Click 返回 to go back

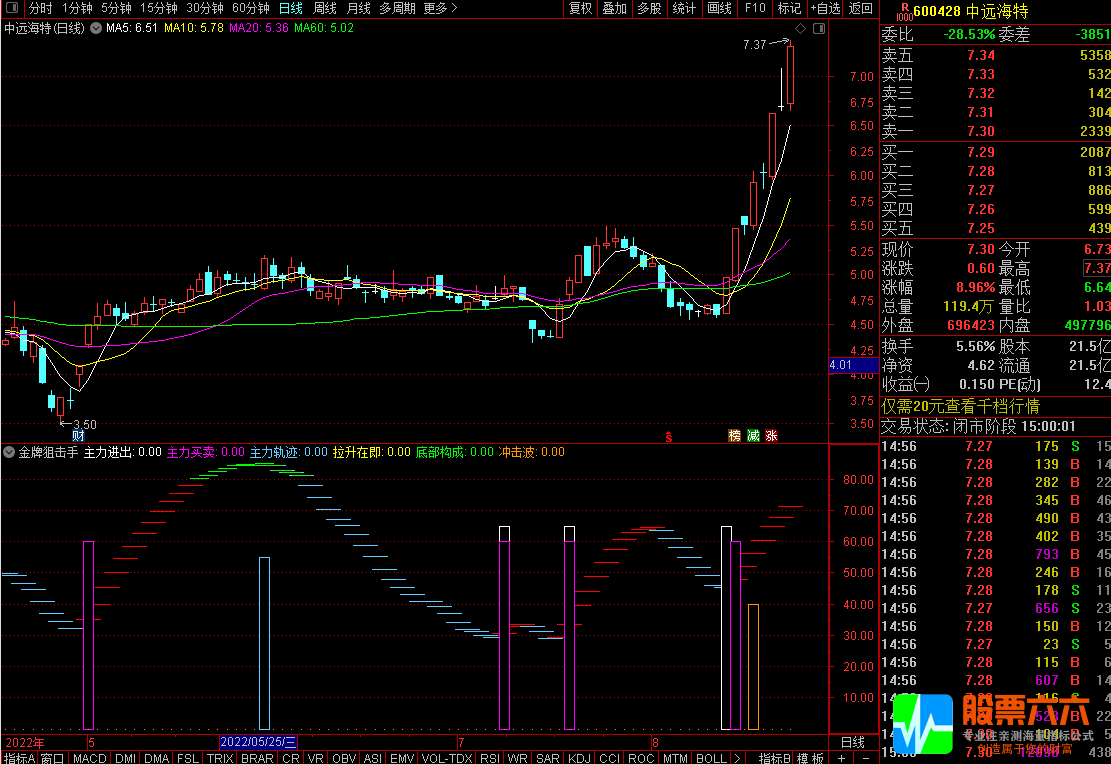click(861, 8)
